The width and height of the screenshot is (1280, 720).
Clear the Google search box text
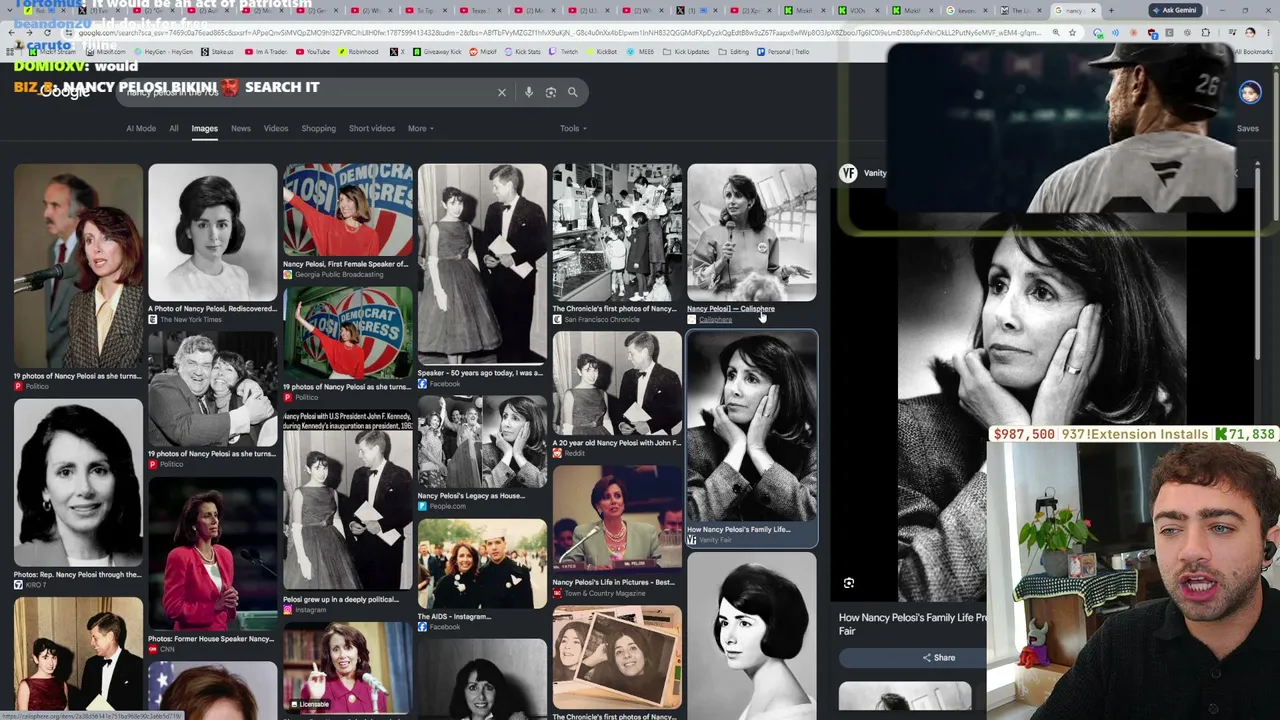[x=502, y=92]
